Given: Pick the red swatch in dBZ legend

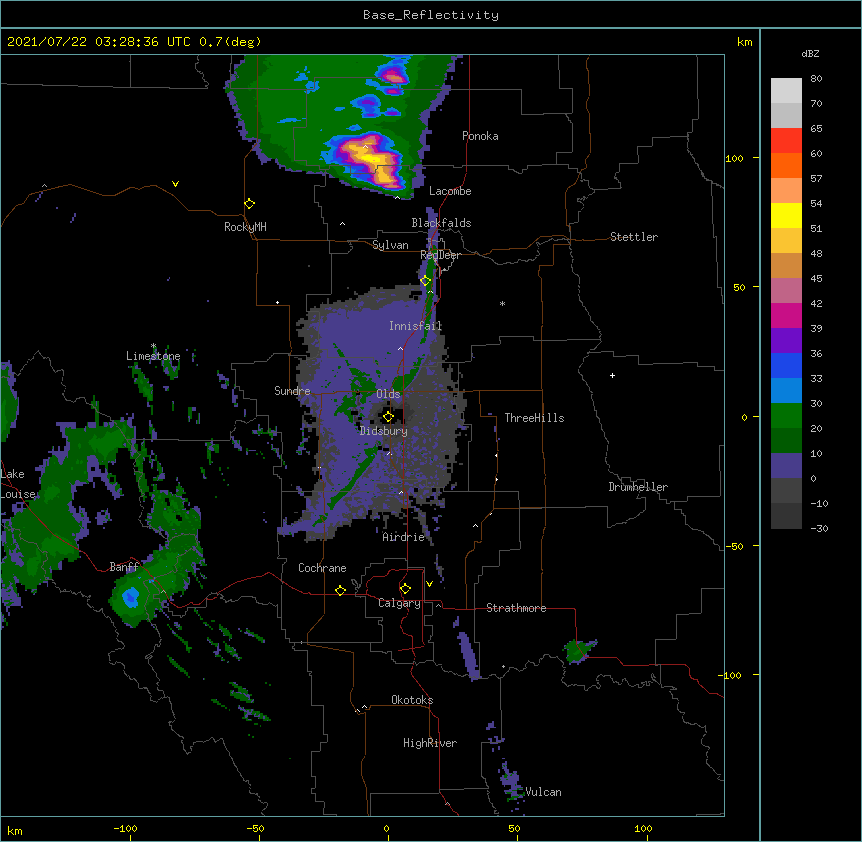Looking at the screenshot, I should [x=786, y=140].
